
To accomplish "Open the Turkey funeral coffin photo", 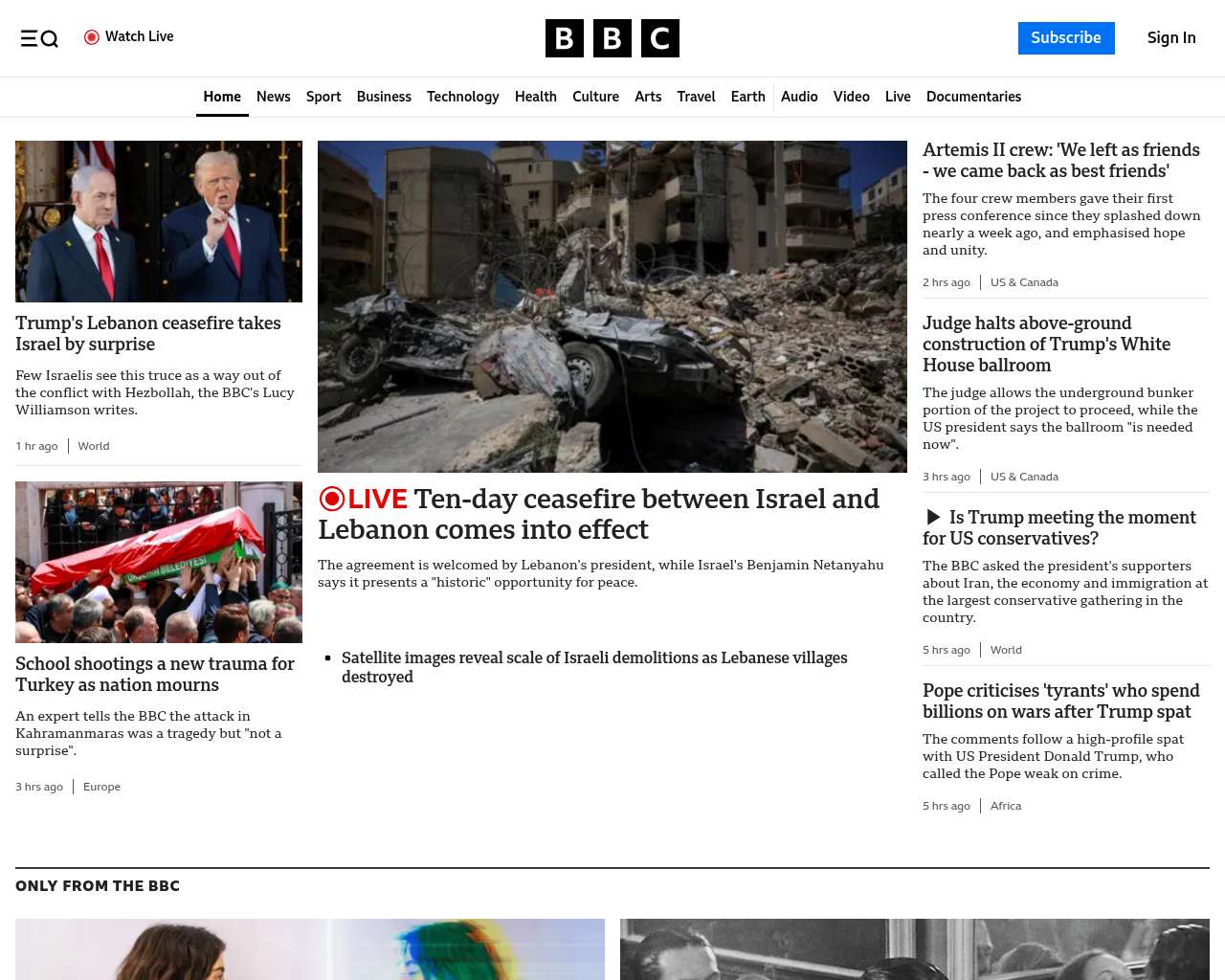I will (x=159, y=562).
